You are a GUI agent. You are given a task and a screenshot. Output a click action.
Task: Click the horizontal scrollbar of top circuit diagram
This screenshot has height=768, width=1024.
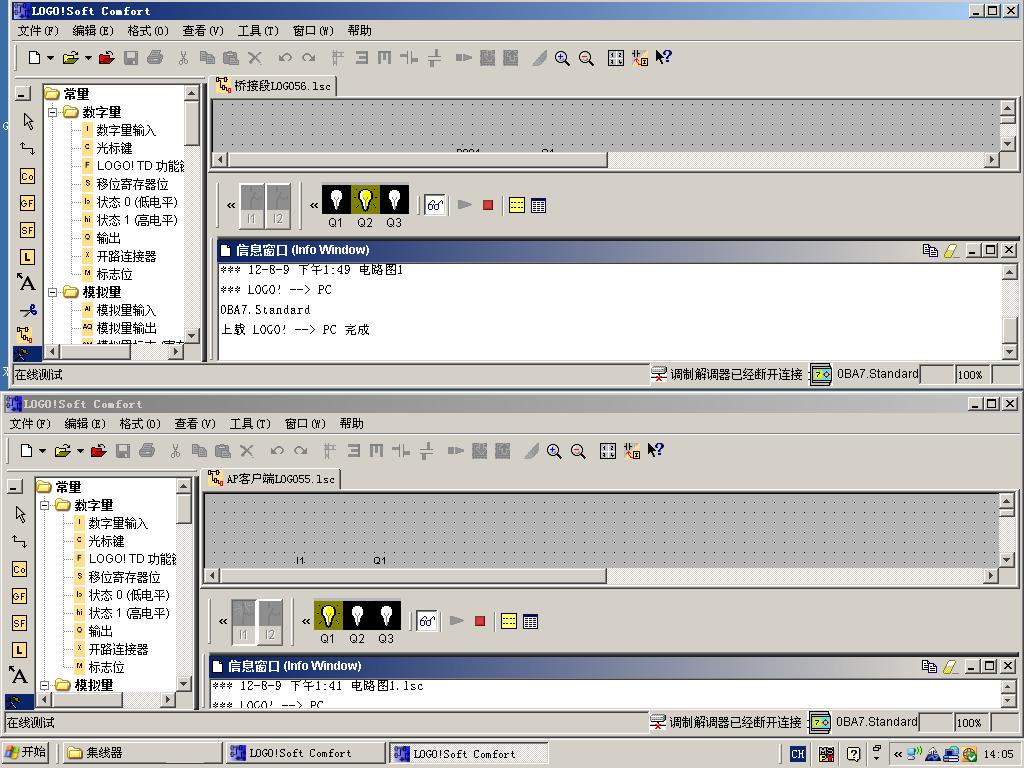point(418,159)
